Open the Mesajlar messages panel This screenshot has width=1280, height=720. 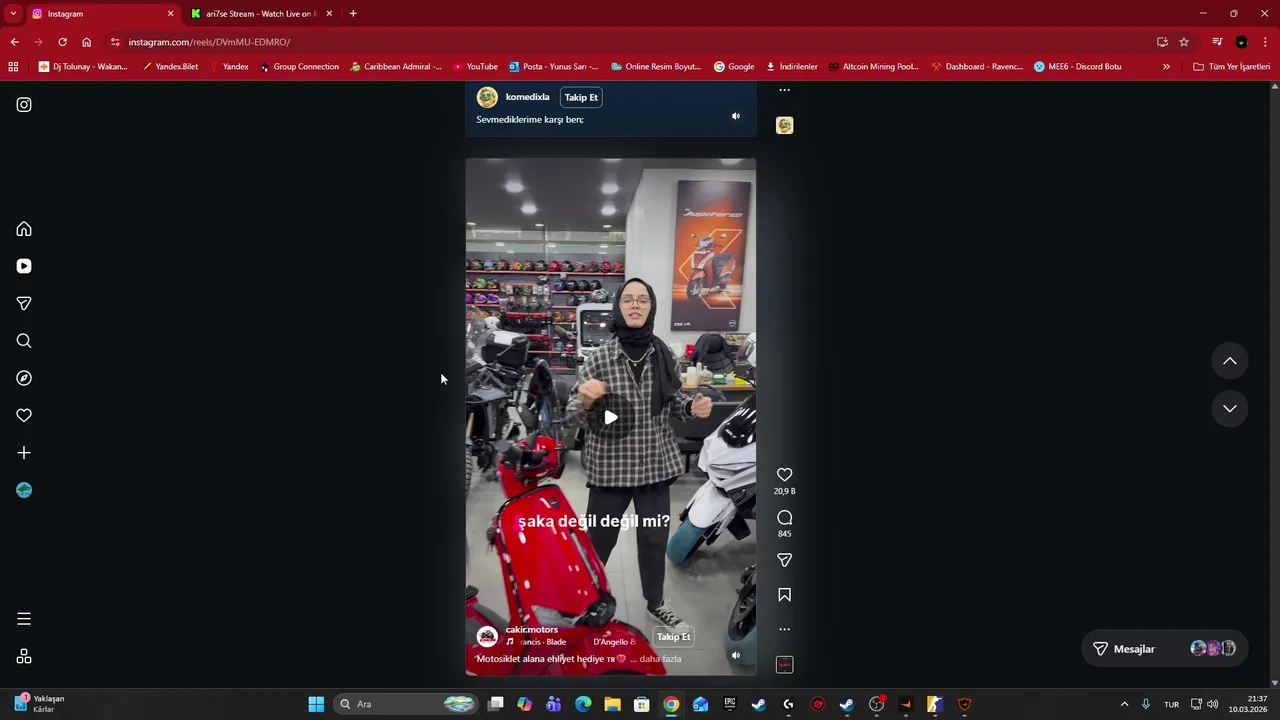pyautogui.click(x=1164, y=649)
